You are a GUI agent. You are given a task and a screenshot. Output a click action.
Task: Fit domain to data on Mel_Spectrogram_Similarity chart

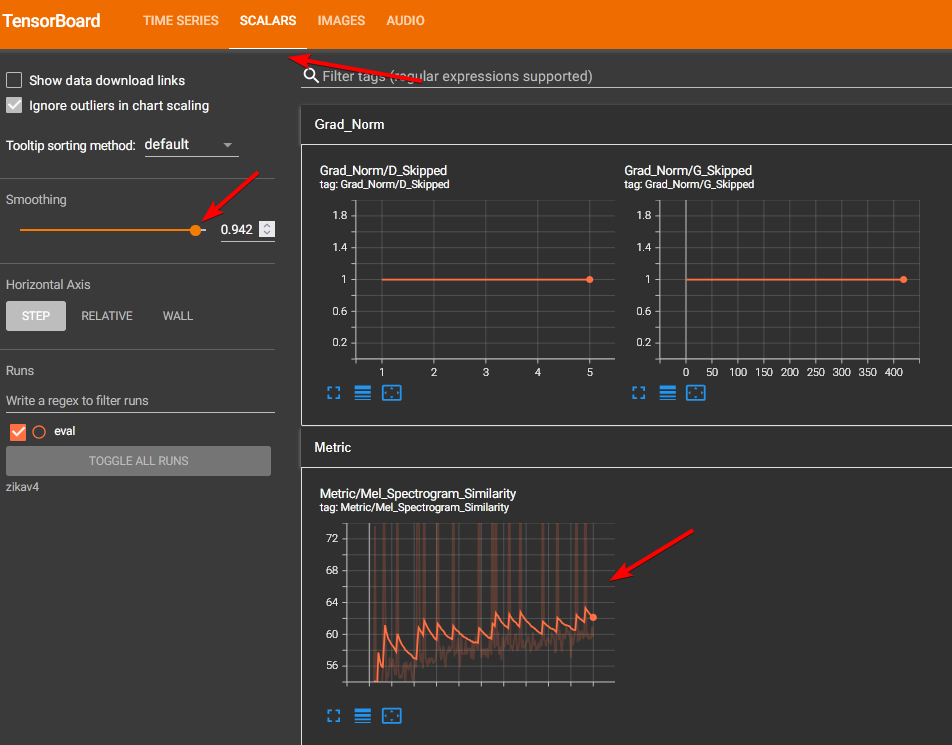[392, 716]
